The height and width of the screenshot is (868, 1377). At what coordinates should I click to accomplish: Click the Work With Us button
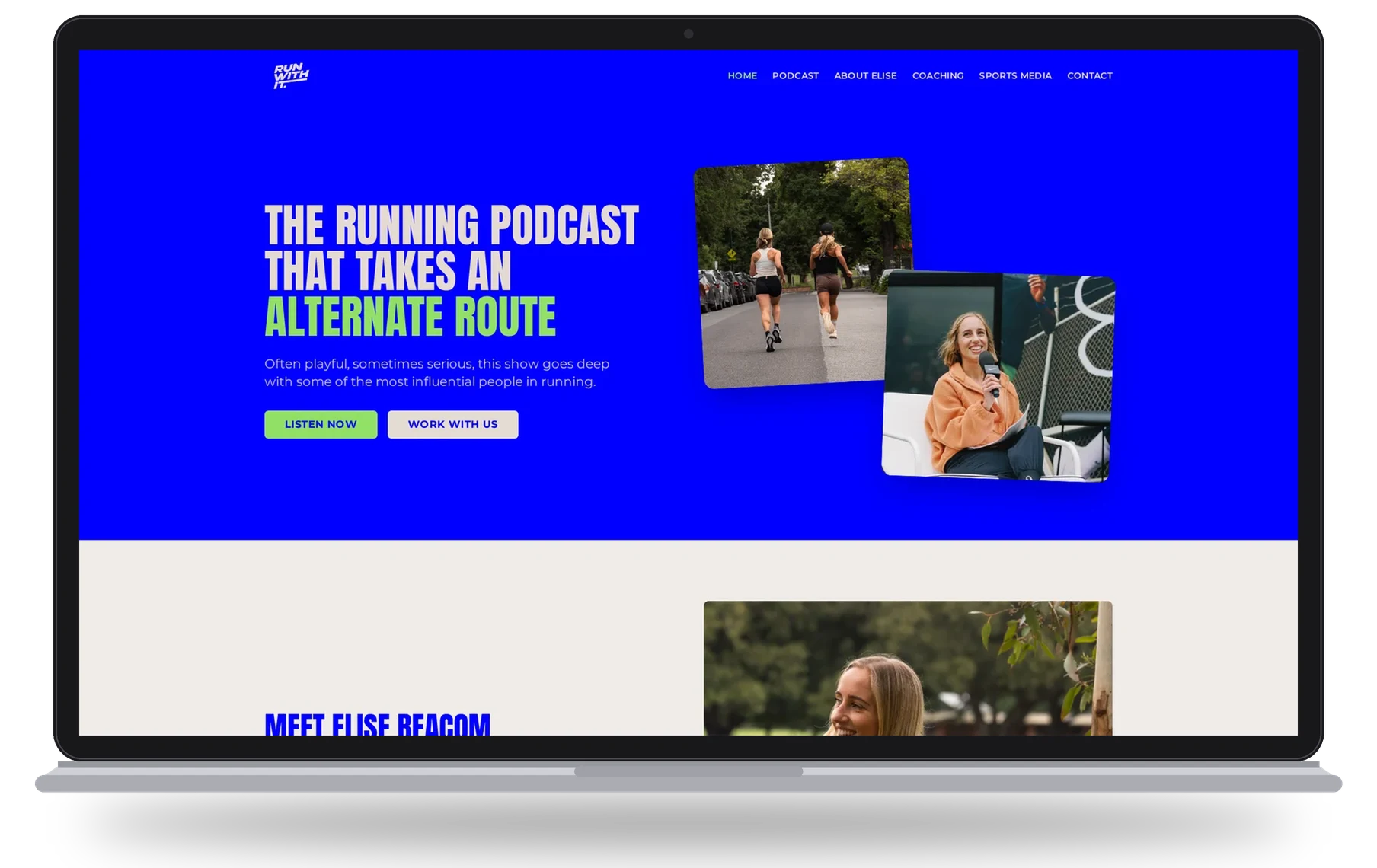(x=452, y=424)
